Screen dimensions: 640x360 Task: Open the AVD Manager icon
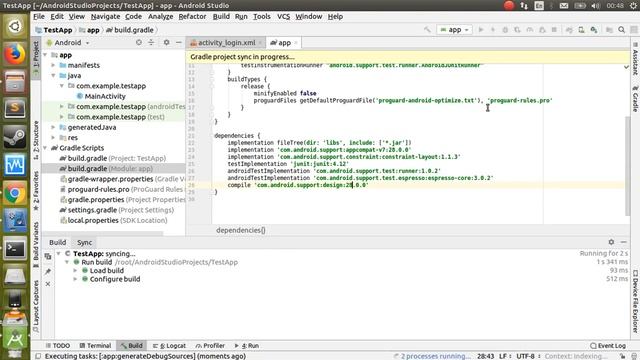pos(581,30)
